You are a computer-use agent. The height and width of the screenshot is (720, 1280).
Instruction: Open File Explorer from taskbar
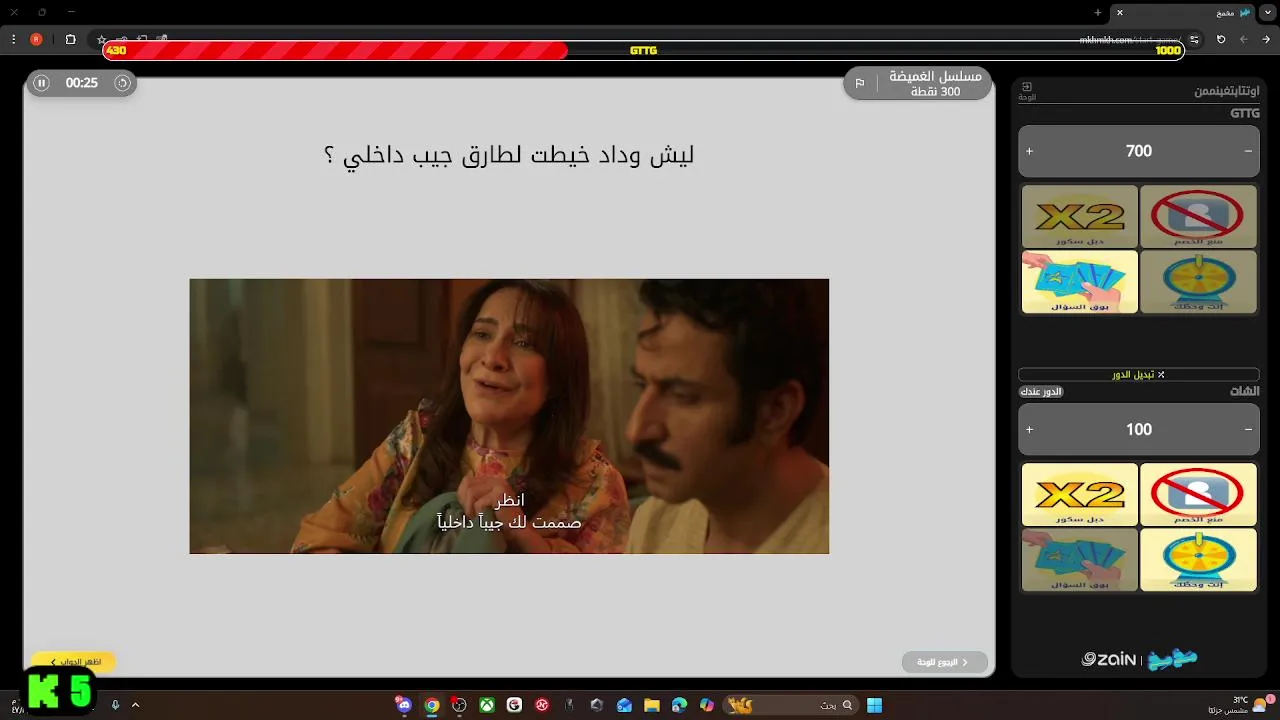click(x=652, y=705)
